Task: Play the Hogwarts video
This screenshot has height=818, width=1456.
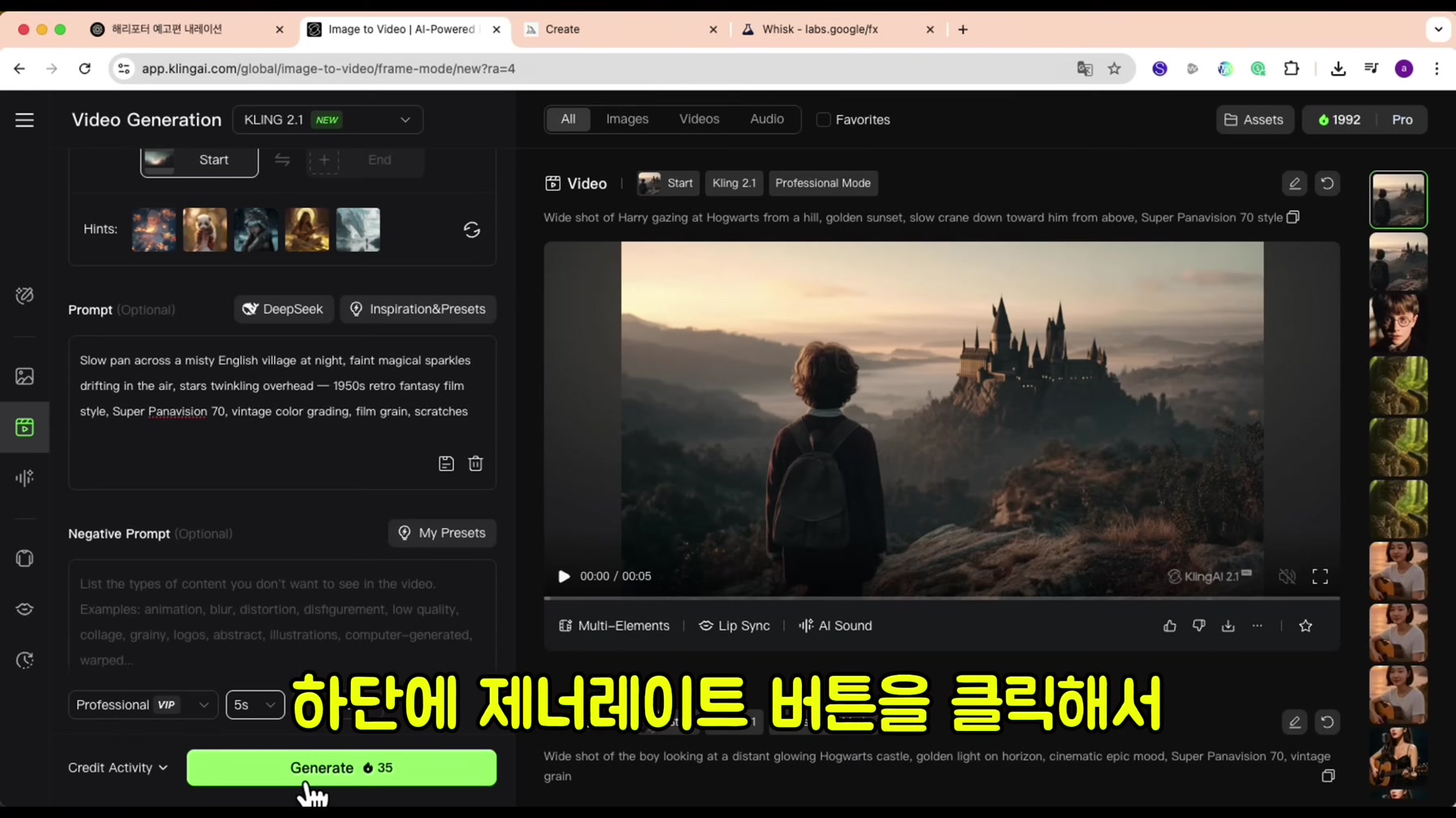Action: pos(564,577)
